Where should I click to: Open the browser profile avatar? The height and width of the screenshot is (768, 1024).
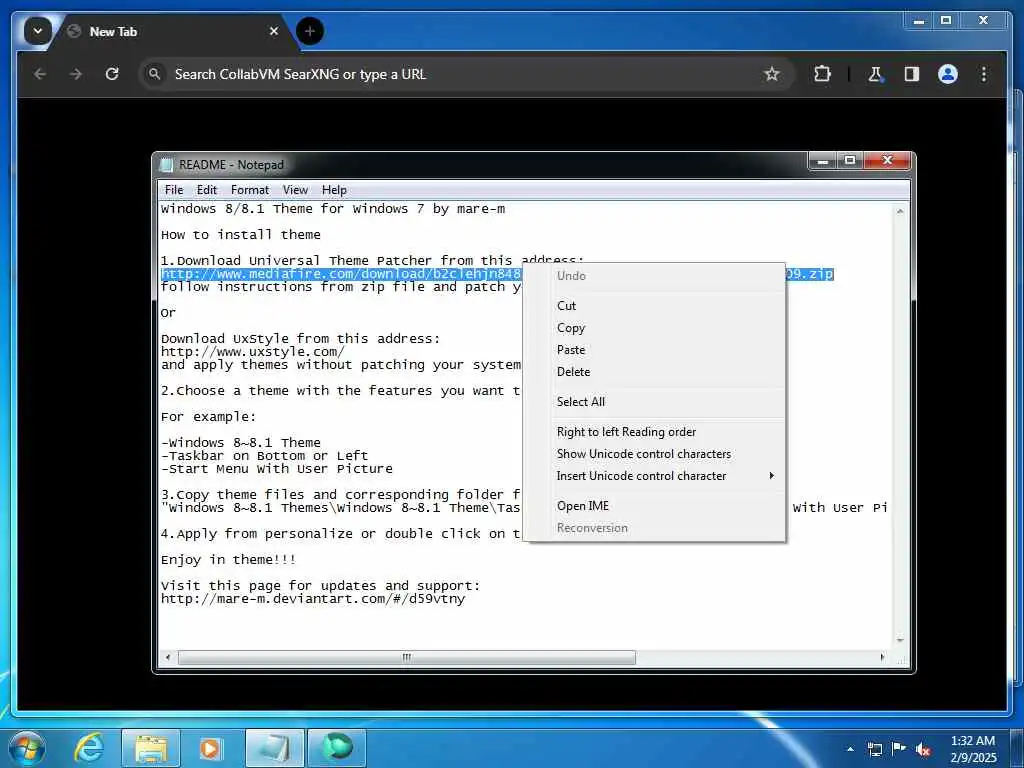tap(948, 74)
